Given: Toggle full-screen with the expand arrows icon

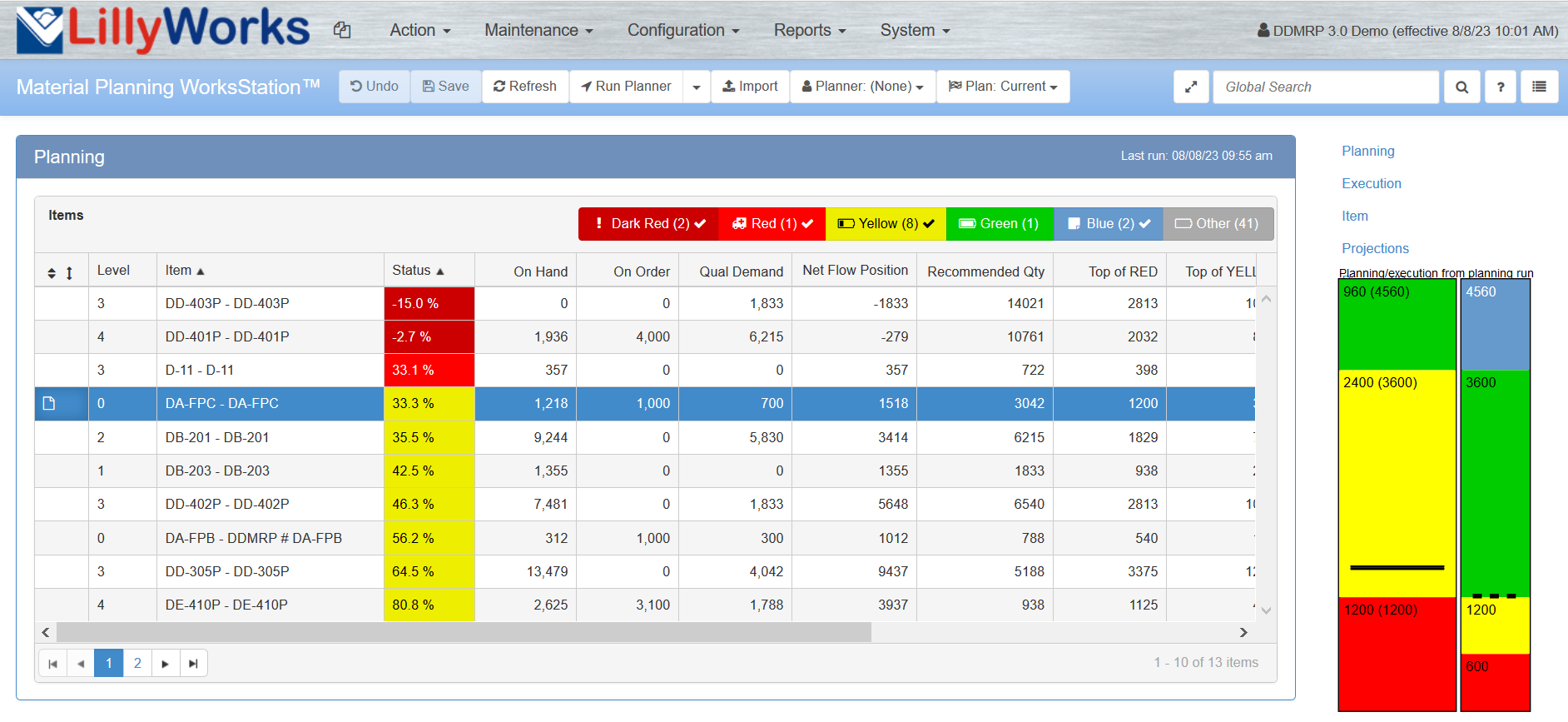Looking at the screenshot, I should coord(1191,87).
